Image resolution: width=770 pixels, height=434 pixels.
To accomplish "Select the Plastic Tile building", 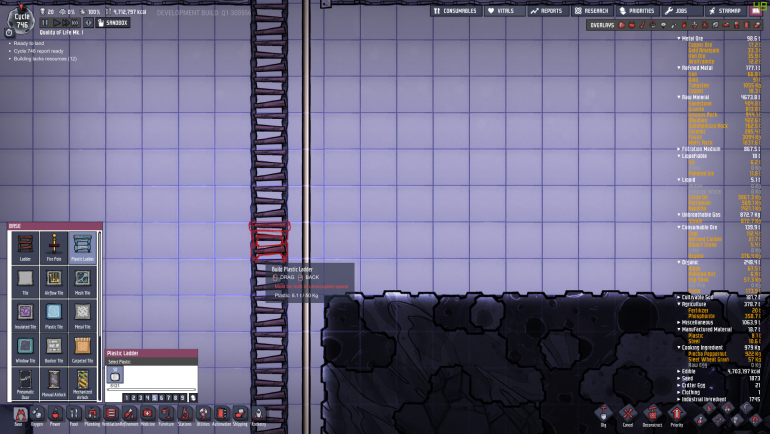I will coord(54,316).
